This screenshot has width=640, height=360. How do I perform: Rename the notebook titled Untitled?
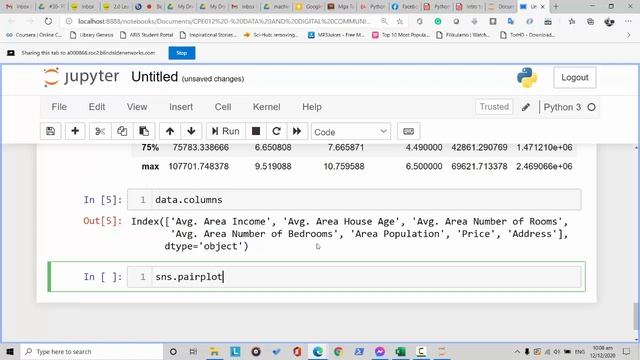click(154, 77)
